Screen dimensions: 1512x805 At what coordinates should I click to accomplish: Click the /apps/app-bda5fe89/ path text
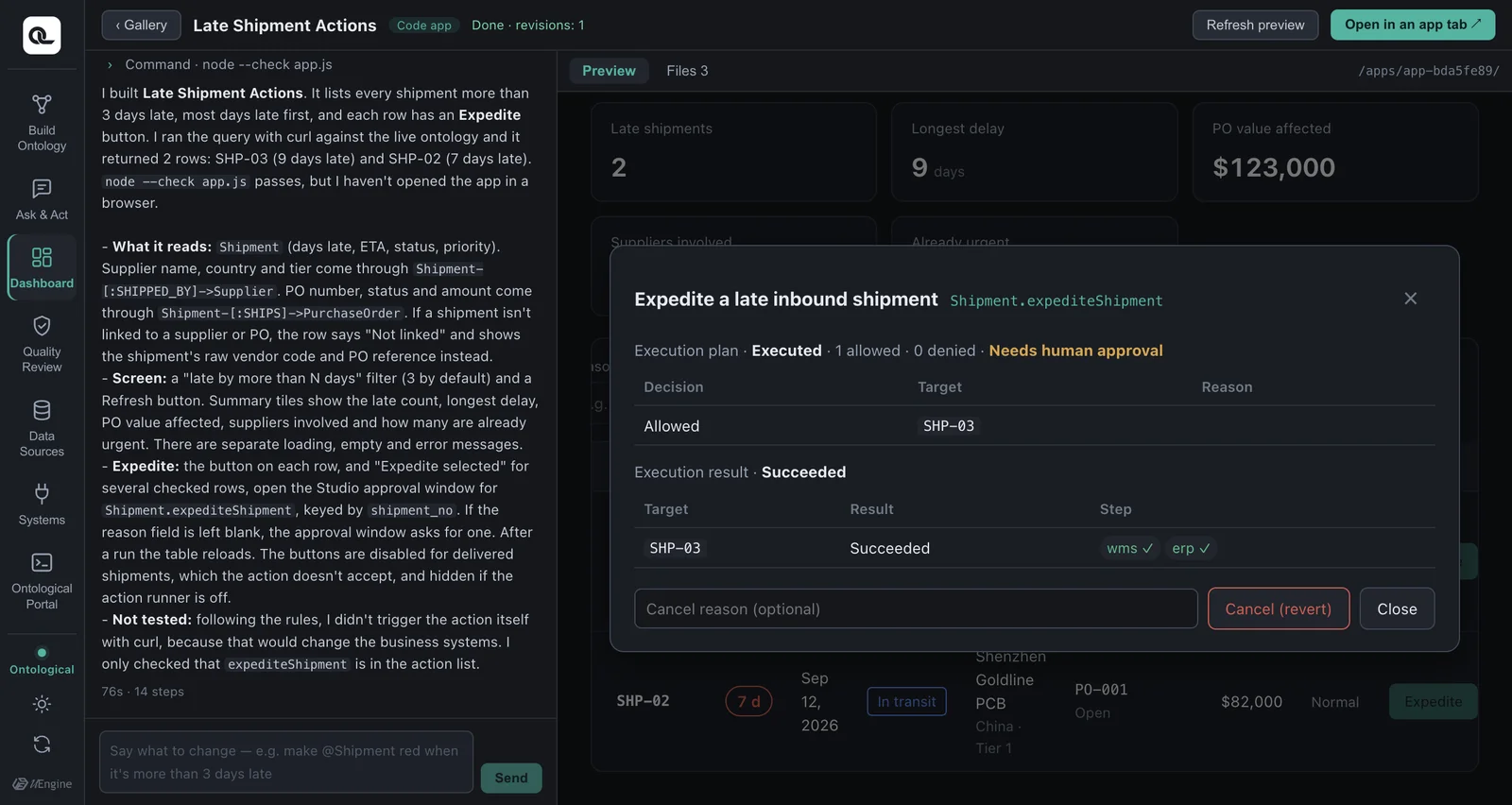tap(1428, 71)
